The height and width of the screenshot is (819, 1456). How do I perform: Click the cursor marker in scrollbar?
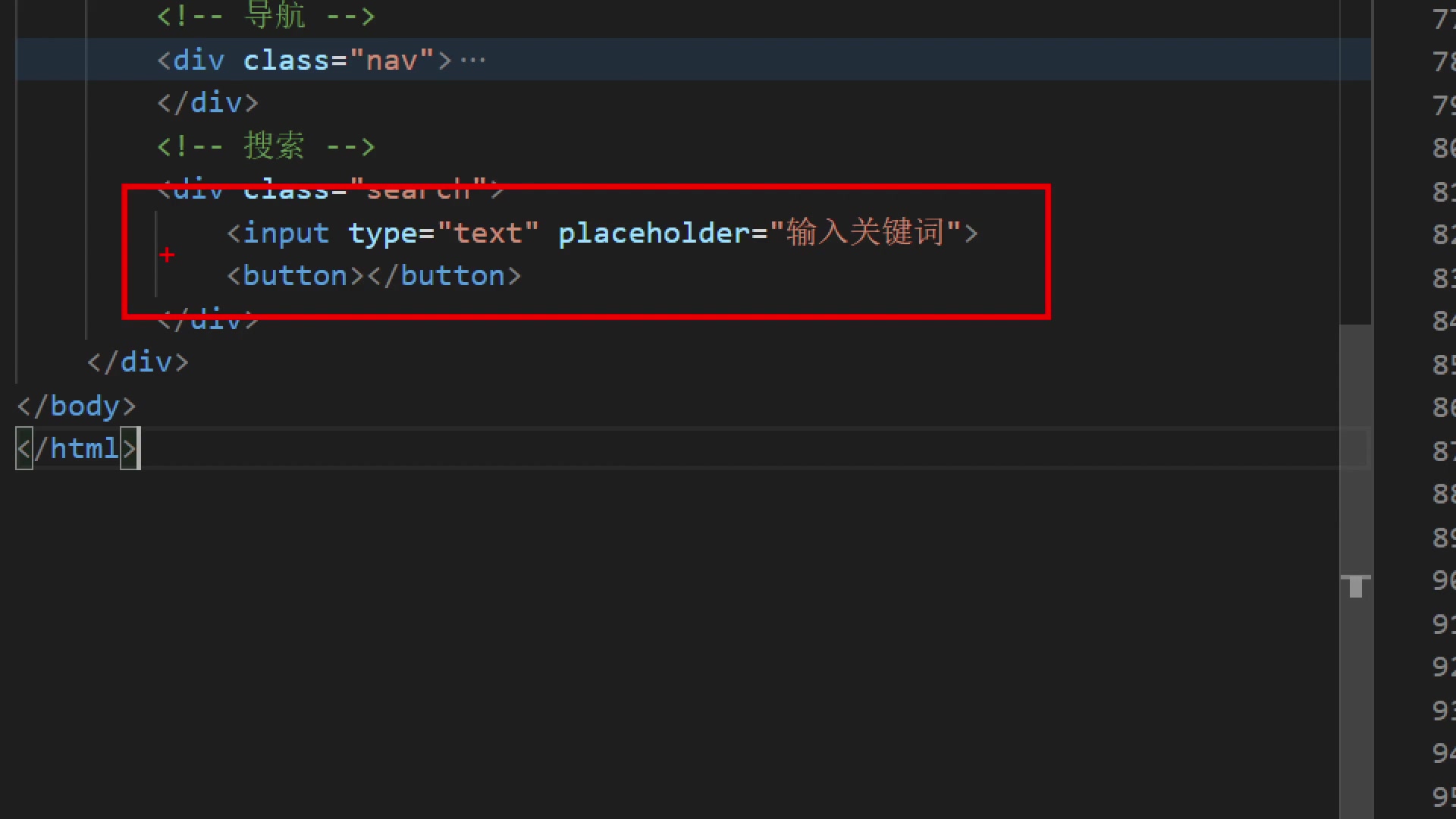coord(1355,585)
